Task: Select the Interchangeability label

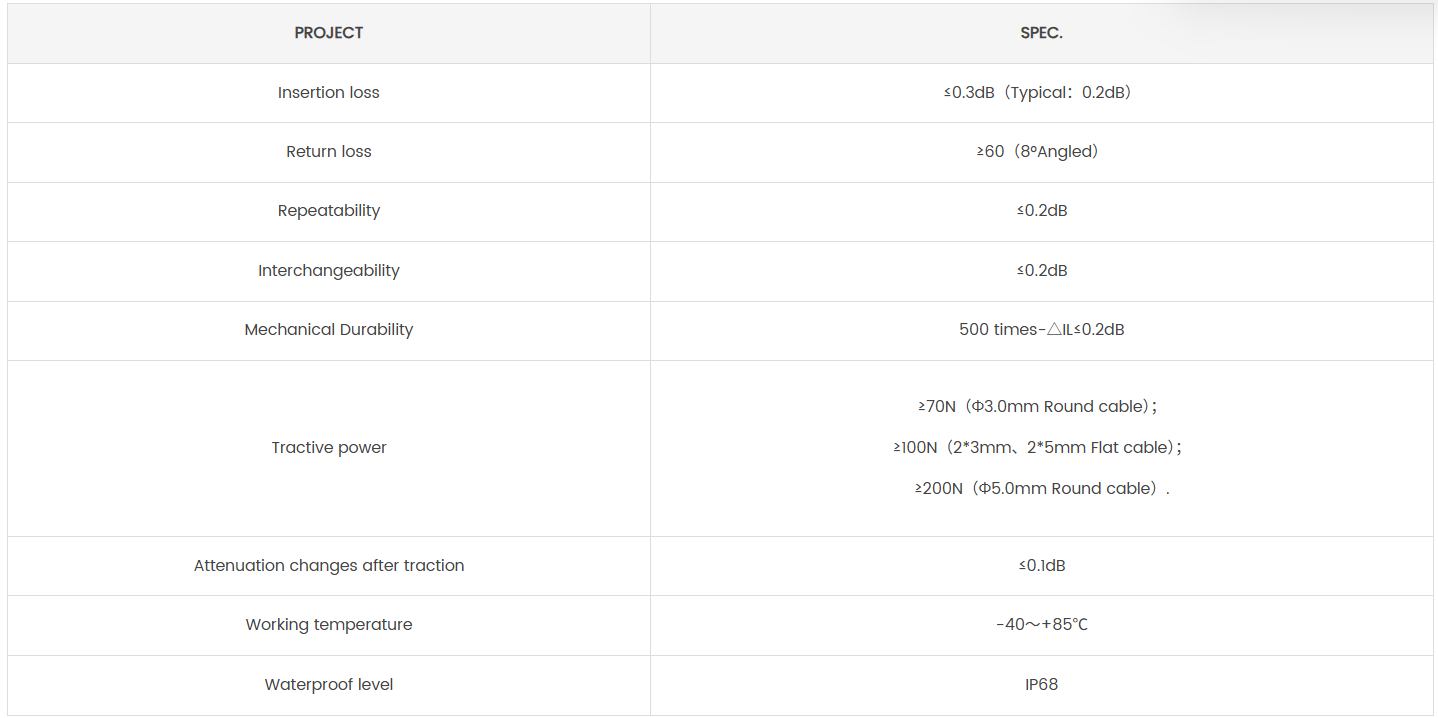Action: [x=328, y=270]
